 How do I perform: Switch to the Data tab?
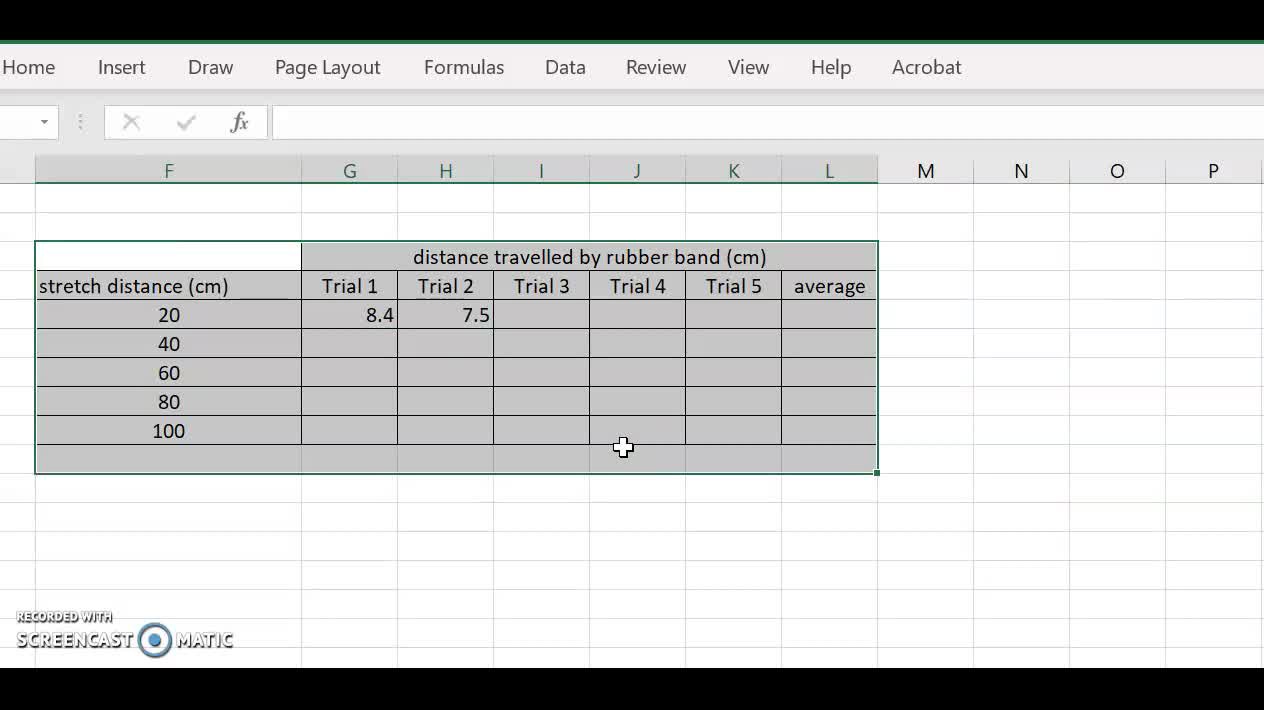coord(565,67)
